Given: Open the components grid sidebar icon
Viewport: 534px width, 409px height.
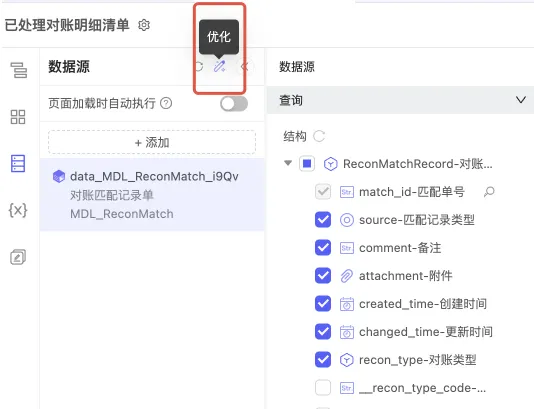Looking at the screenshot, I should point(18,117).
